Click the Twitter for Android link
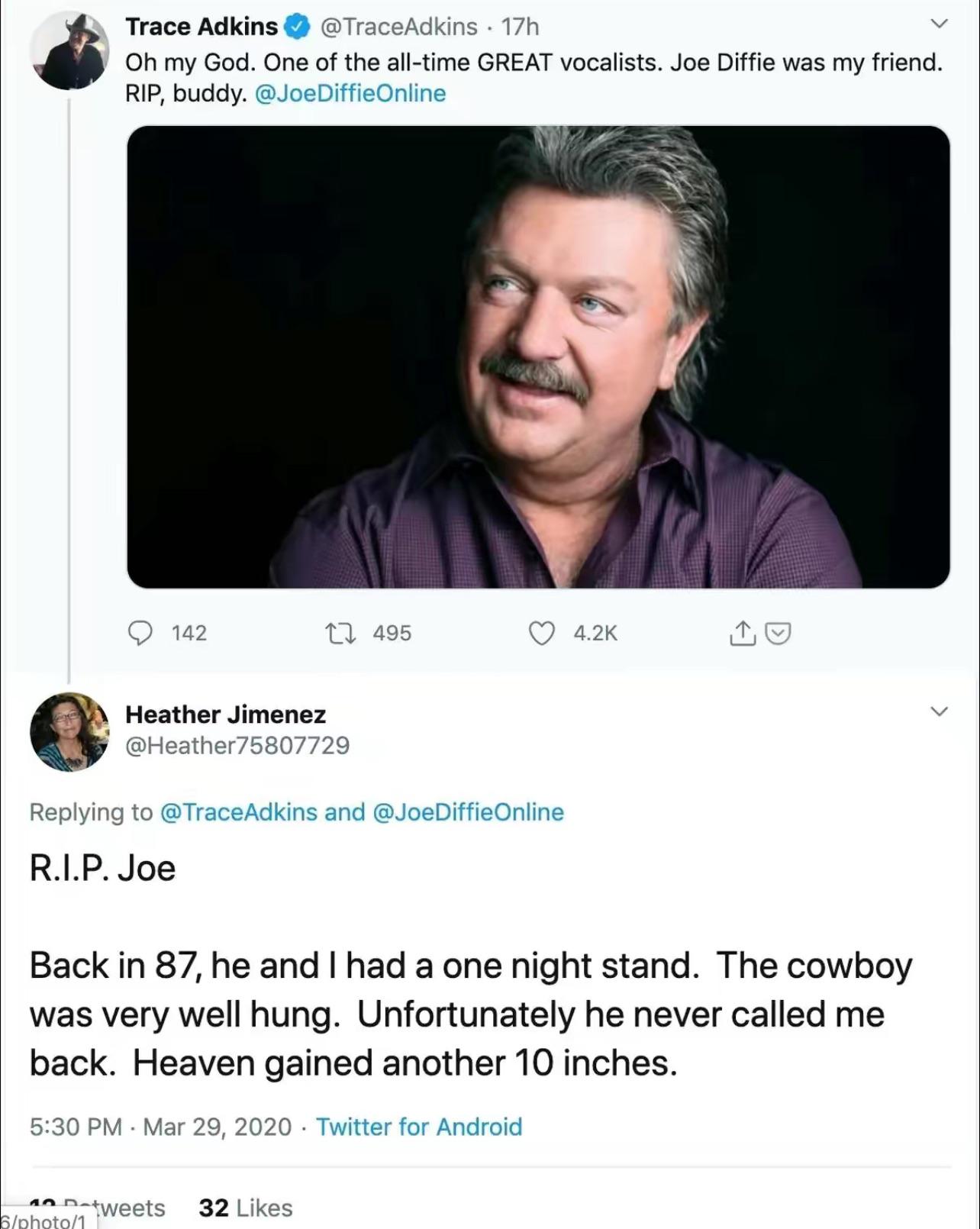Viewport: 980px width, 1229px height. click(x=419, y=1127)
